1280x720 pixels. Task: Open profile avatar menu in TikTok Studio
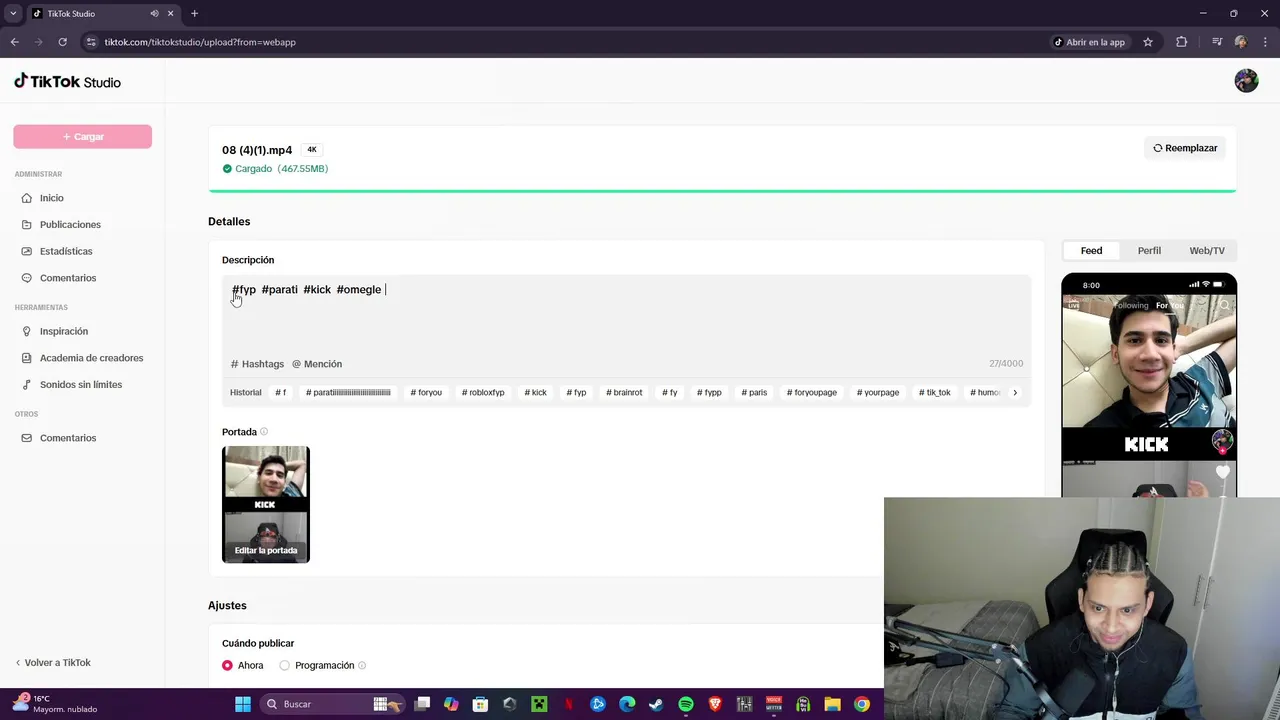coord(1246,81)
